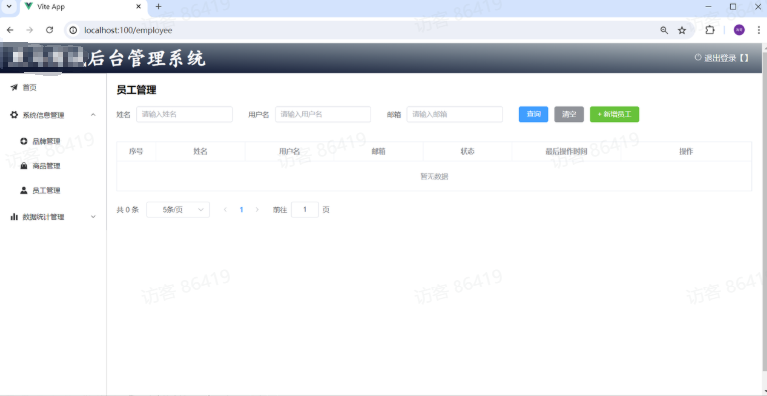
Task: Go to 首页 in the sidebar
Action: (29, 88)
